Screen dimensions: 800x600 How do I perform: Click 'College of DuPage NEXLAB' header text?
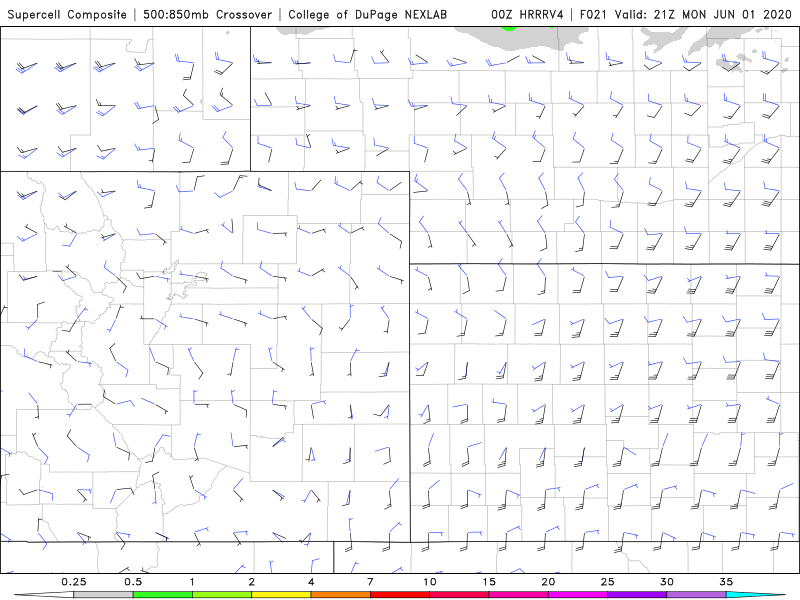pyautogui.click(x=367, y=14)
